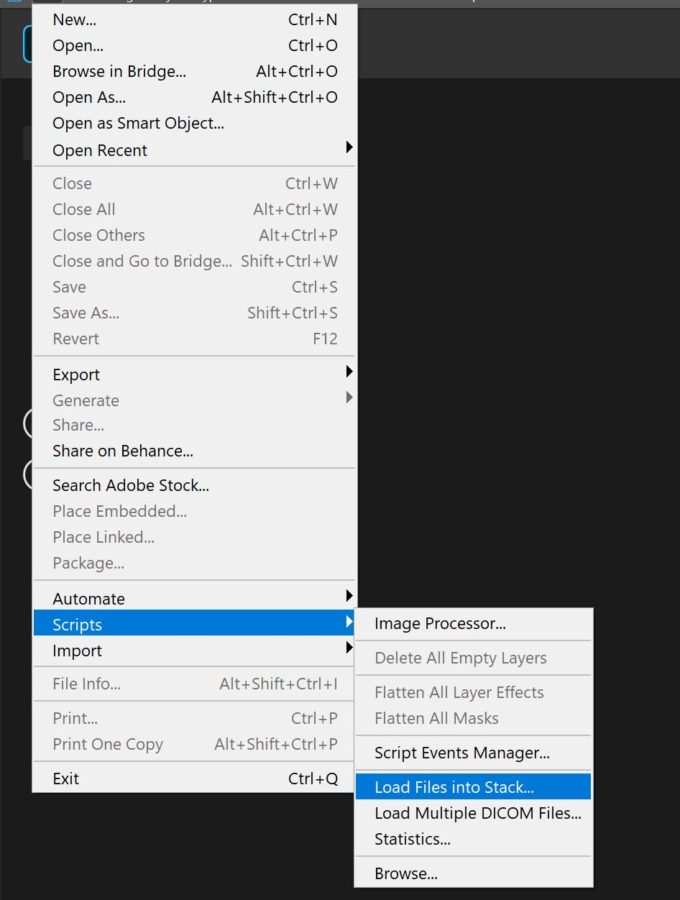The width and height of the screenshot is (680, 900).
Task: Run the Statistics... script
Action: click(473, 839)
